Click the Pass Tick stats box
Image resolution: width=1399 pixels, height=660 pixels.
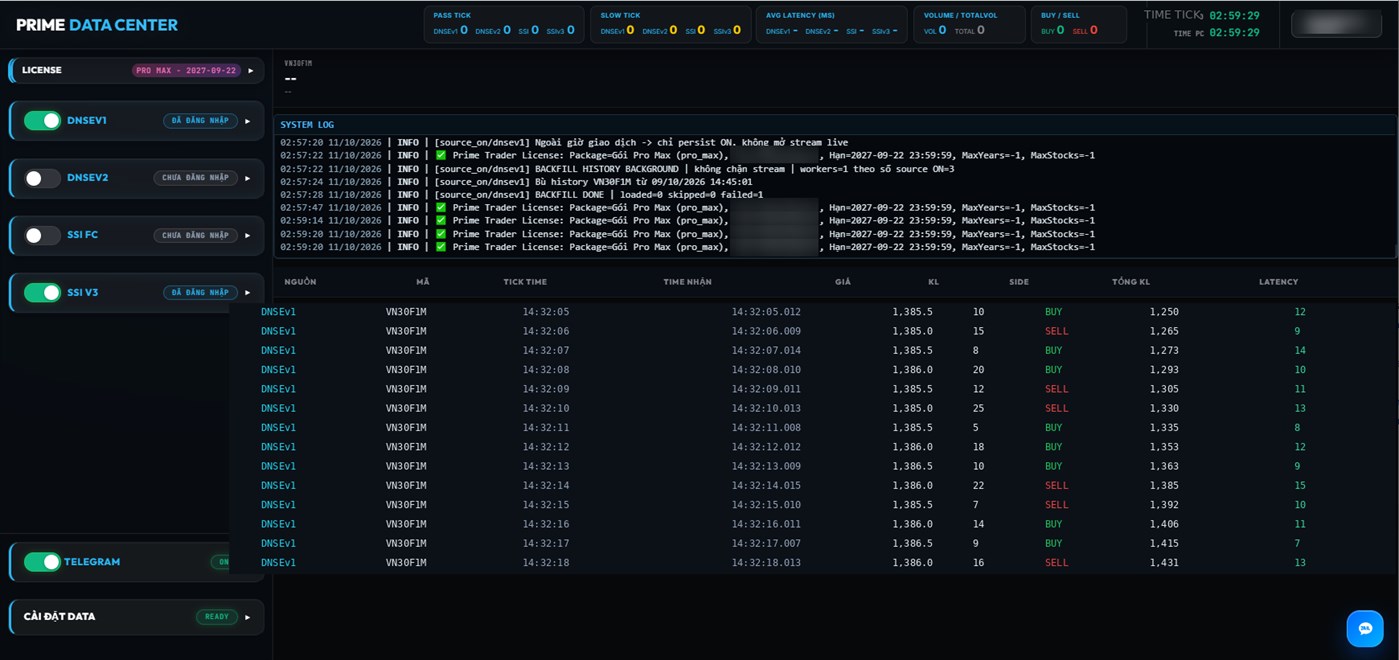point(503,24)
